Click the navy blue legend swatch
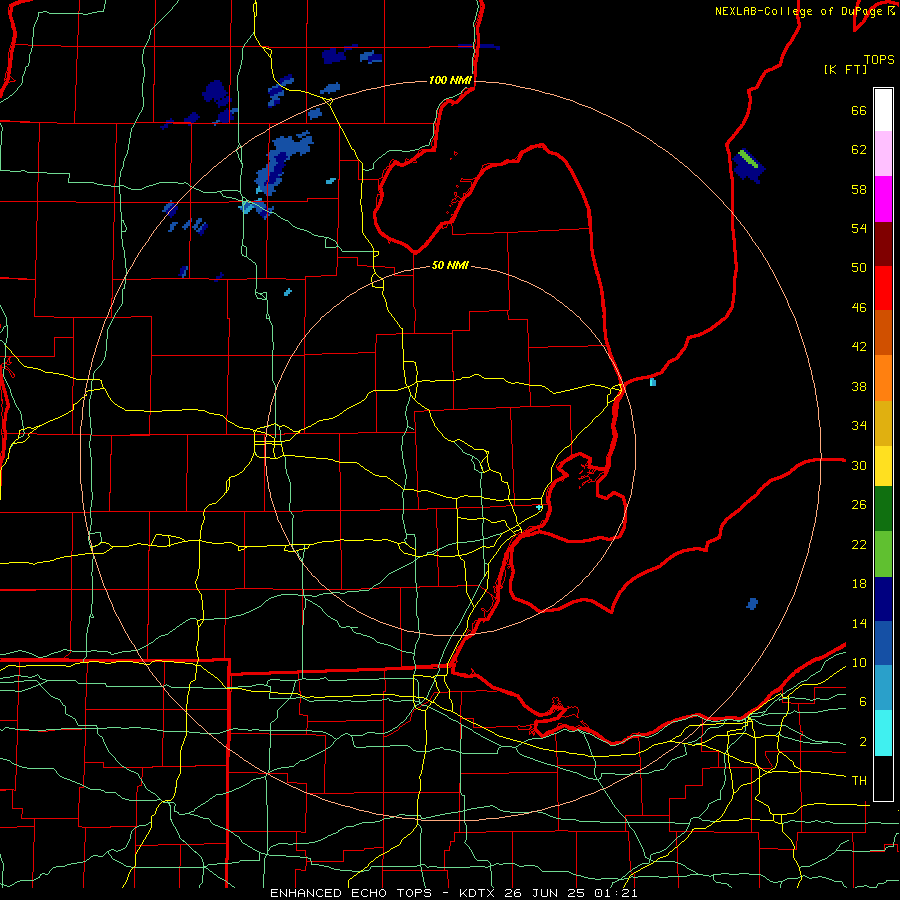The image size is (900, 900). pyautogui.click(x=883, y=599)
